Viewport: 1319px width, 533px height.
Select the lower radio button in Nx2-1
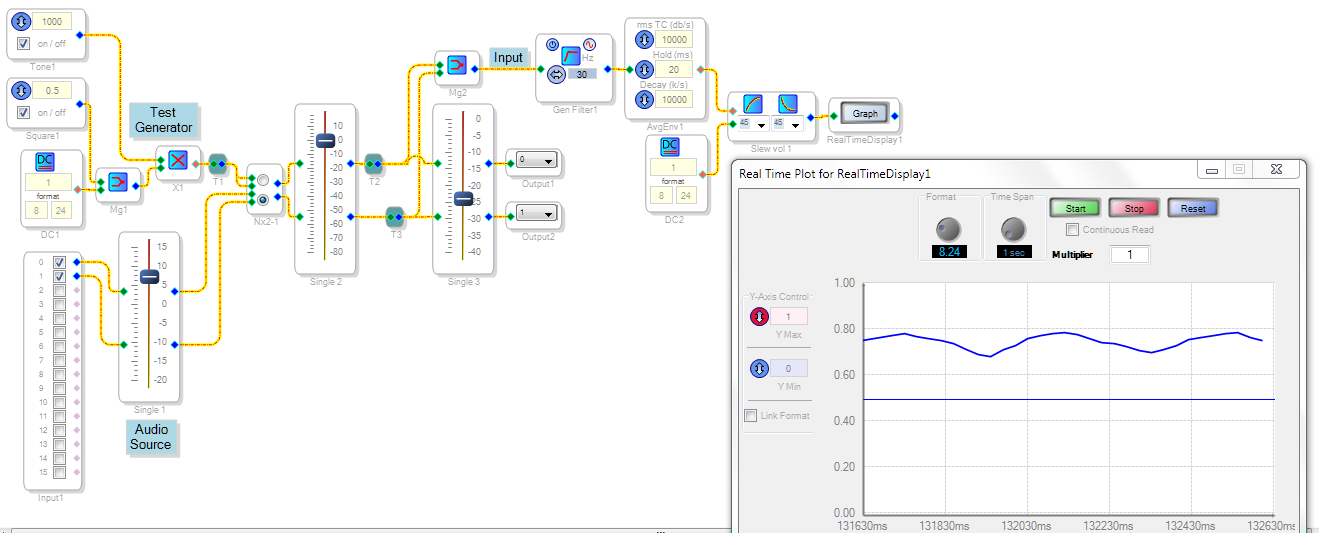263,199
